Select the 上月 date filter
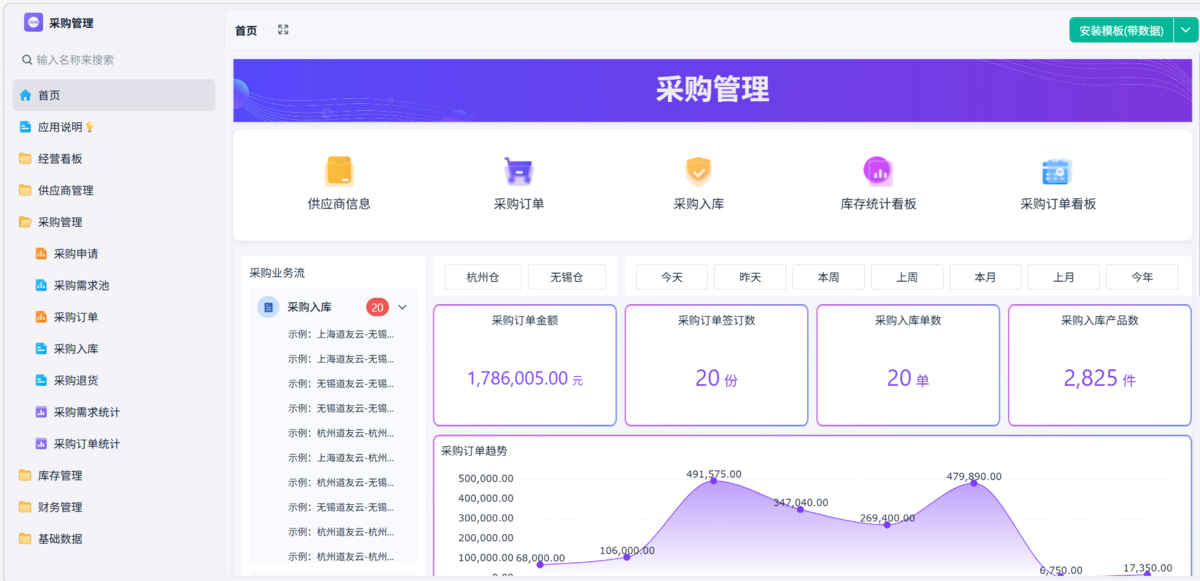 pyautogui.click(x=1063, y=277)
